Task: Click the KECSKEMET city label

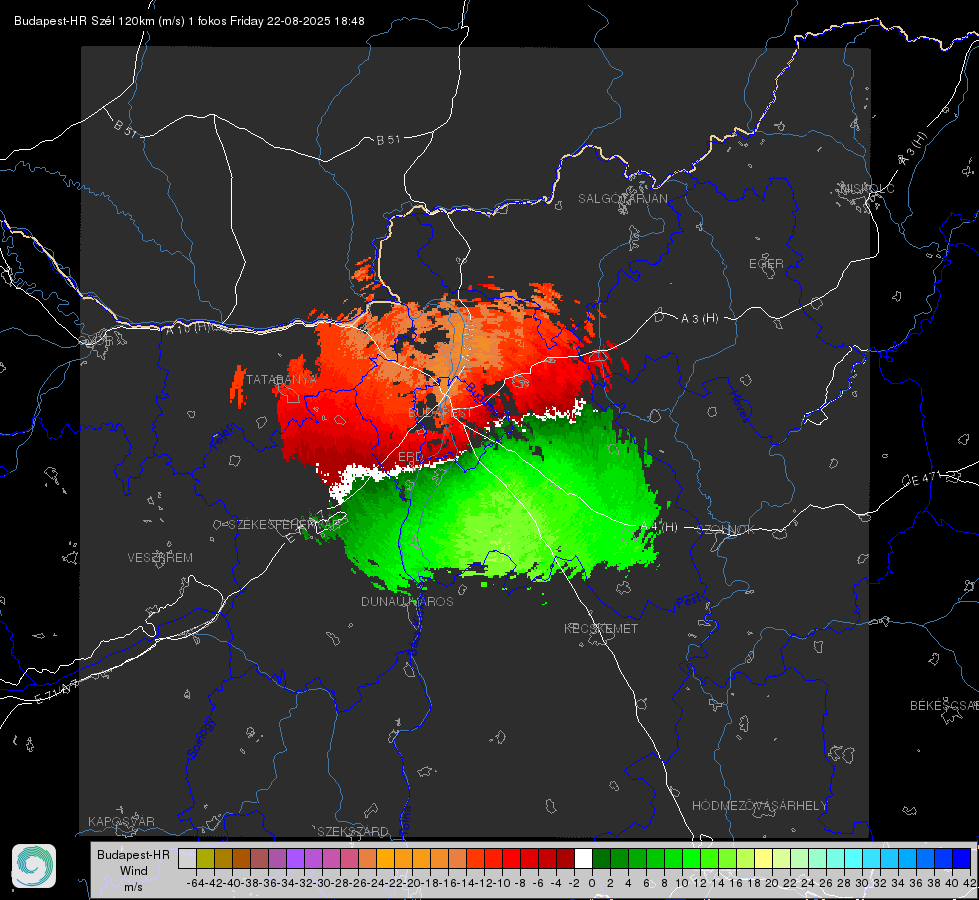Action: point(601,628)
